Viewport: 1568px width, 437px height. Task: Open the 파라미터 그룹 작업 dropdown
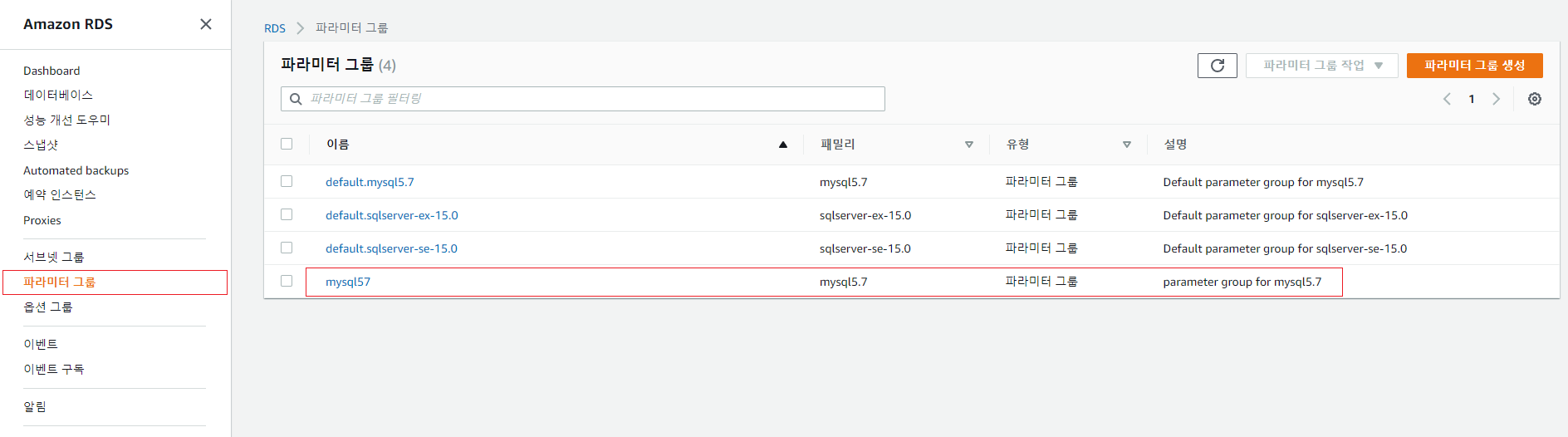click(1321, 66)
